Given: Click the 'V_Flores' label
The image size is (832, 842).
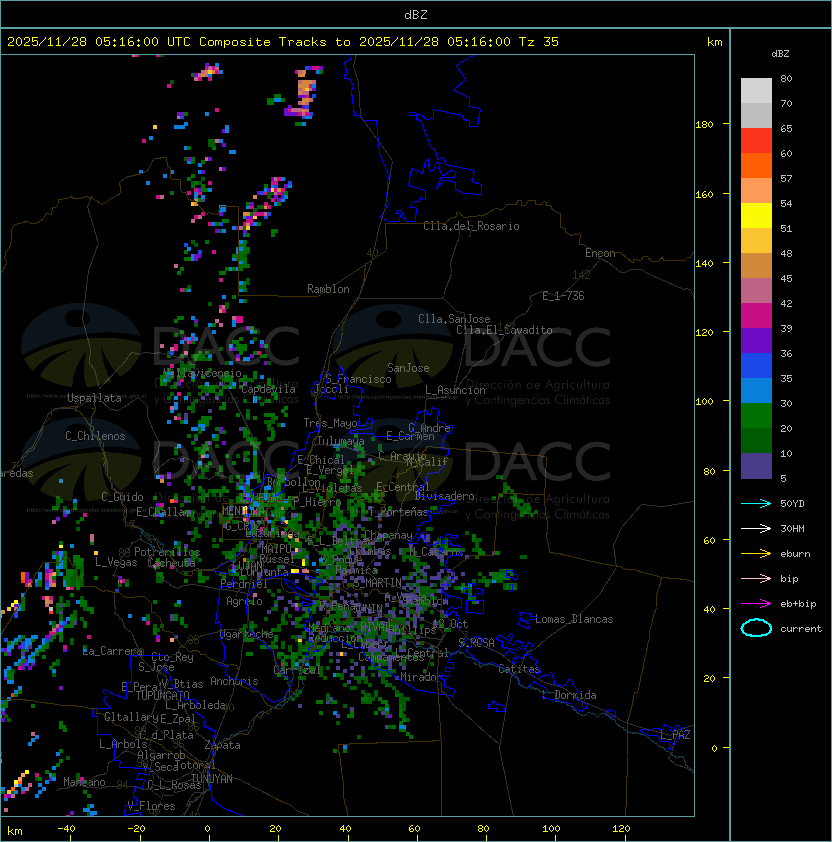Looking at the screenshot, I should pos(151,806).
